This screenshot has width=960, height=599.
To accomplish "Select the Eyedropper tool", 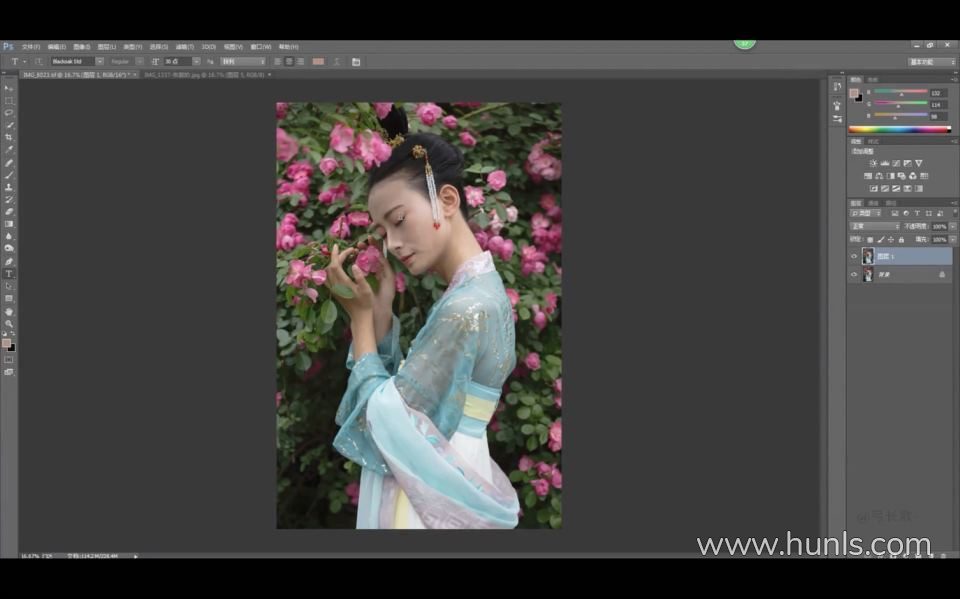I will 9,149.
